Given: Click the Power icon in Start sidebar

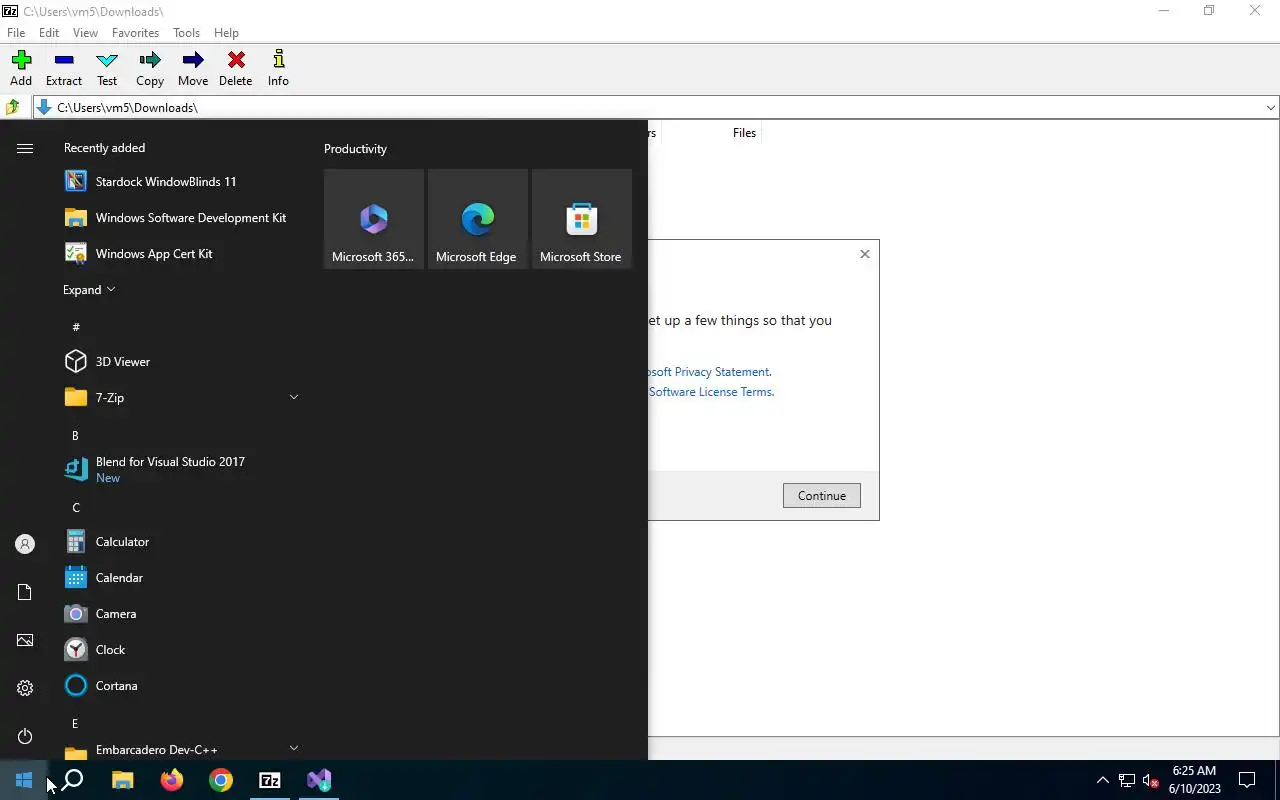Looking at the screenshot, I should tap(25, 736).
